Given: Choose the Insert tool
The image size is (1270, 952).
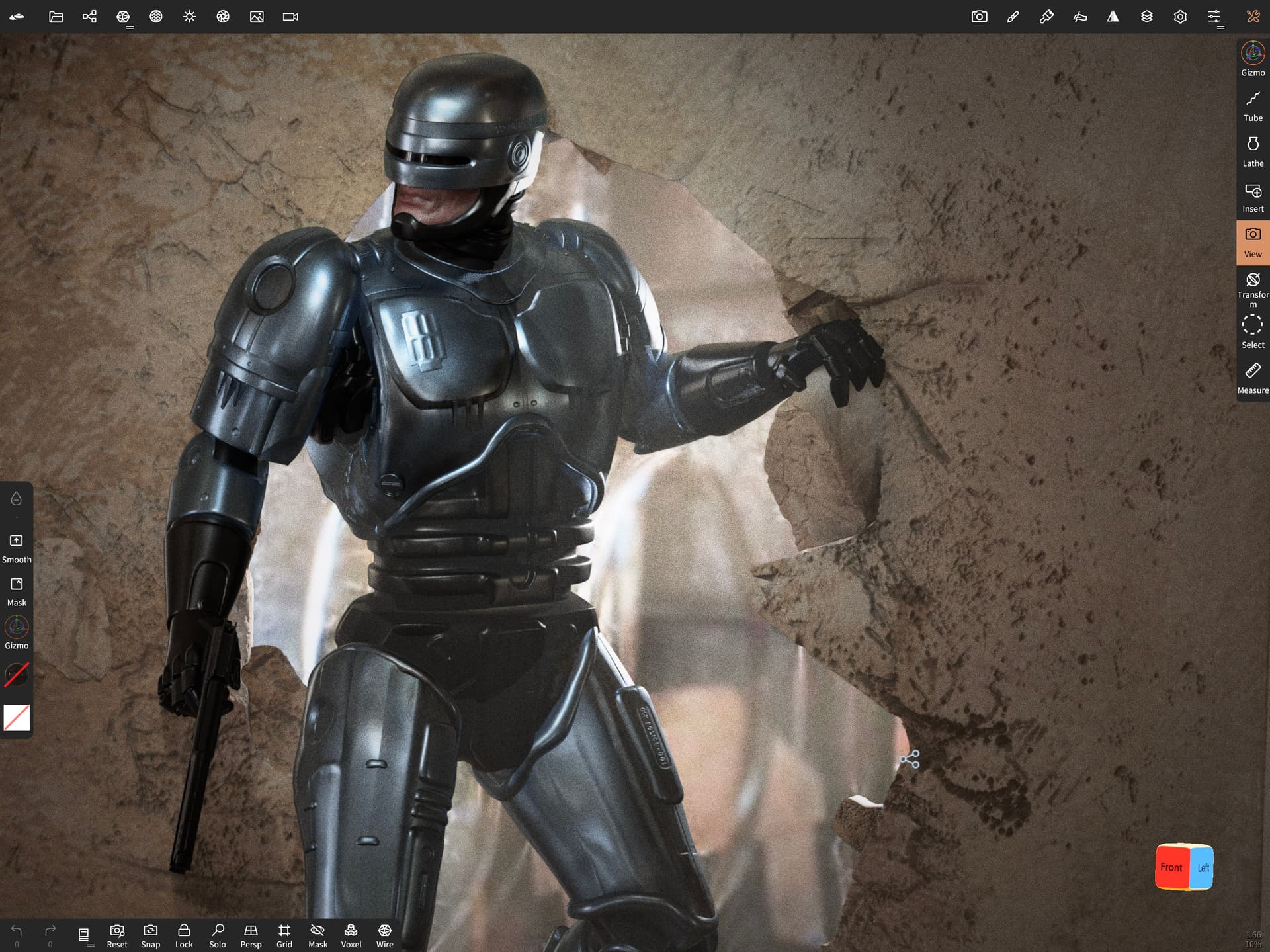Looking at the screenshot, I should click(x=1252, y=197).
